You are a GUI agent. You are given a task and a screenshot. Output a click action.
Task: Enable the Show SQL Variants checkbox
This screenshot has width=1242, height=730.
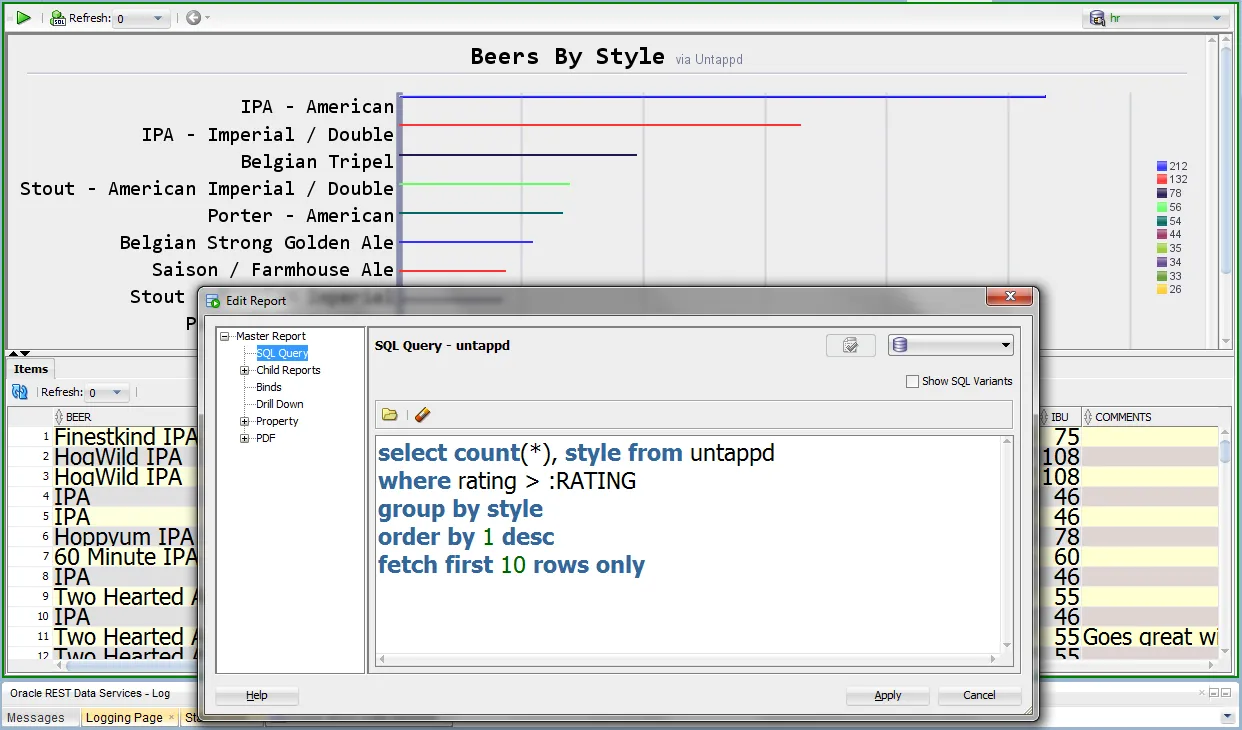pyautogui.click(x=912, y=381)
